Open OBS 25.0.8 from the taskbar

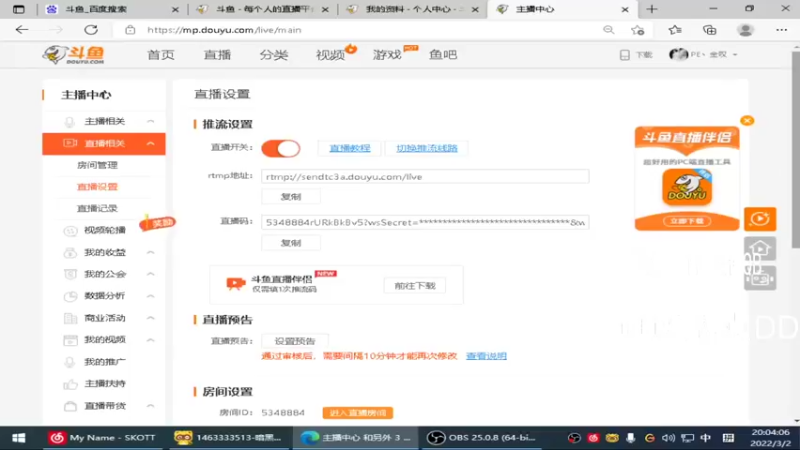pos(482,438)
